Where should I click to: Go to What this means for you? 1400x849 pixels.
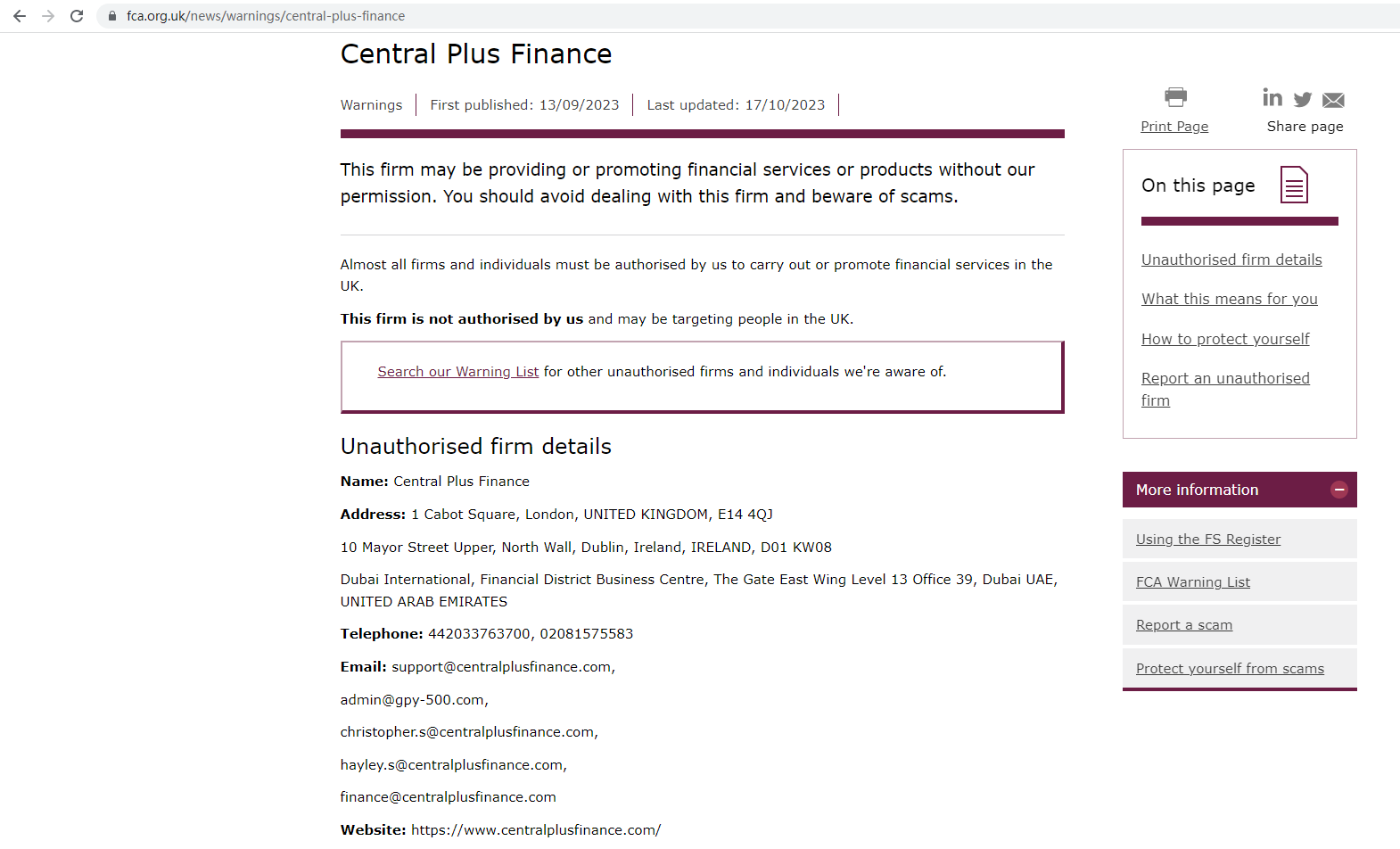tap(1229, 299)
